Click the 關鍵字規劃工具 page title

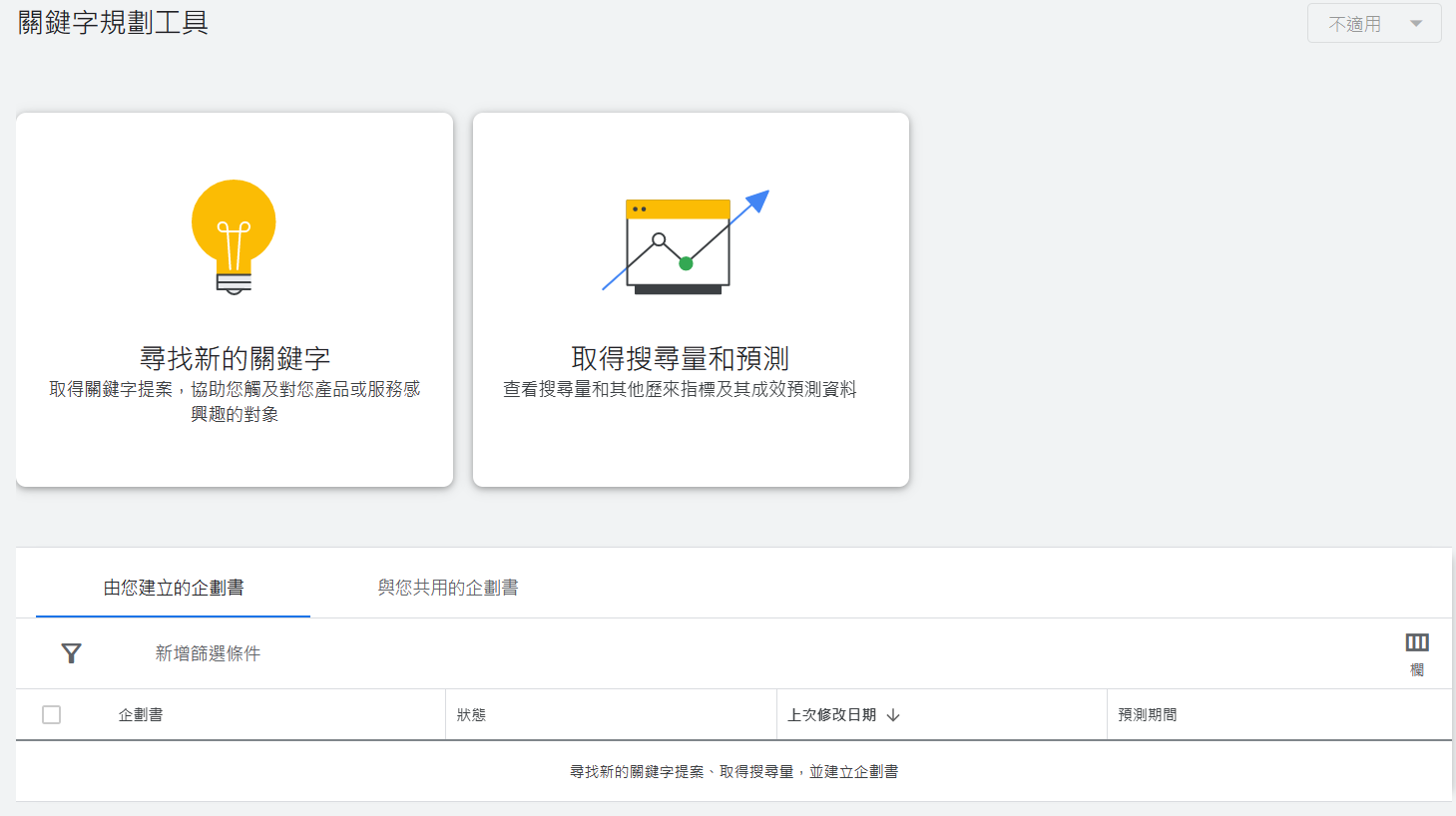click(x=113, y=22)
